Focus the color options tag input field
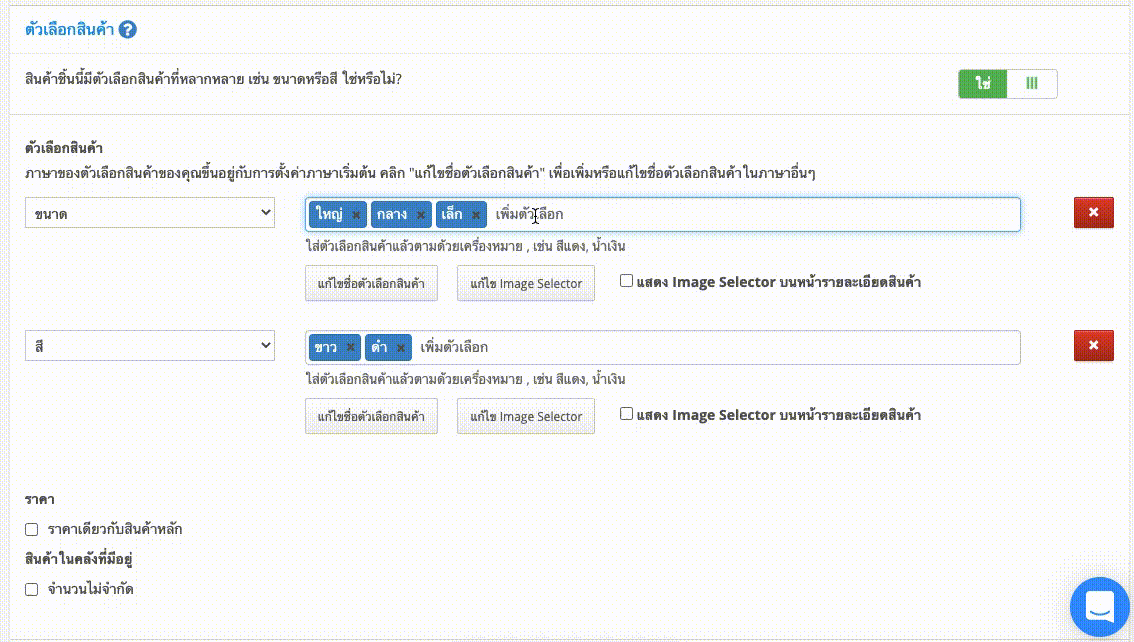 (662, 347)
